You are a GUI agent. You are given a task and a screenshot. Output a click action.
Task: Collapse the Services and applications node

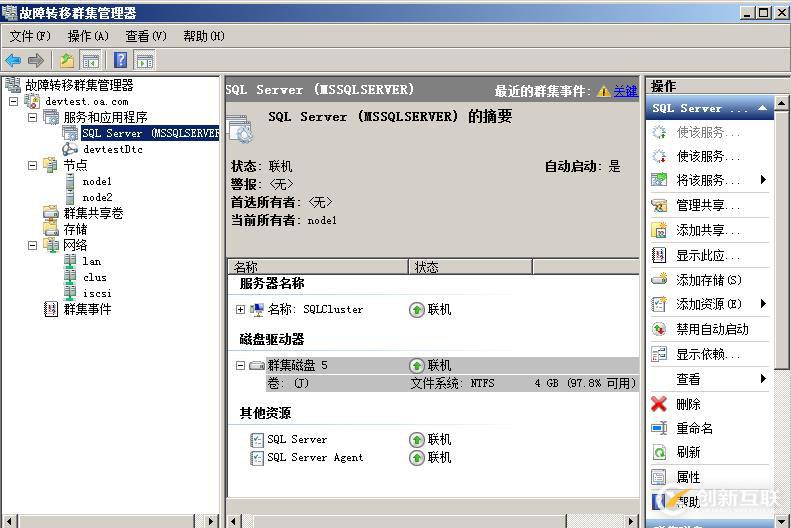click(32, 117)
